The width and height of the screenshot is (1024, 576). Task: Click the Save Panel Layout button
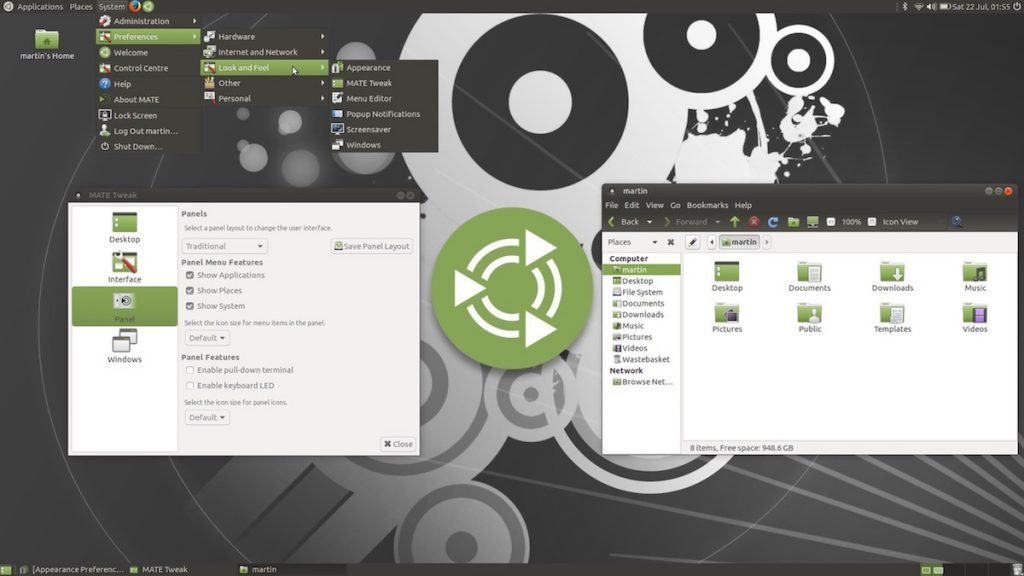pyautogui.click(x=372, y=246)
